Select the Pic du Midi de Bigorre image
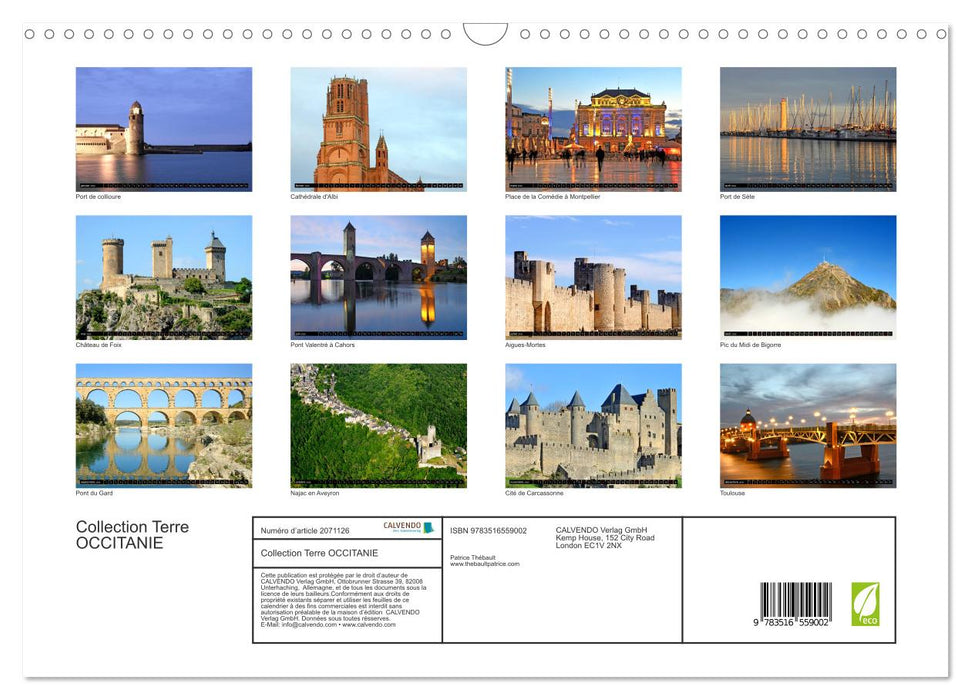The height and width of the screenshot is (700, 971). (x=808, y=276)
